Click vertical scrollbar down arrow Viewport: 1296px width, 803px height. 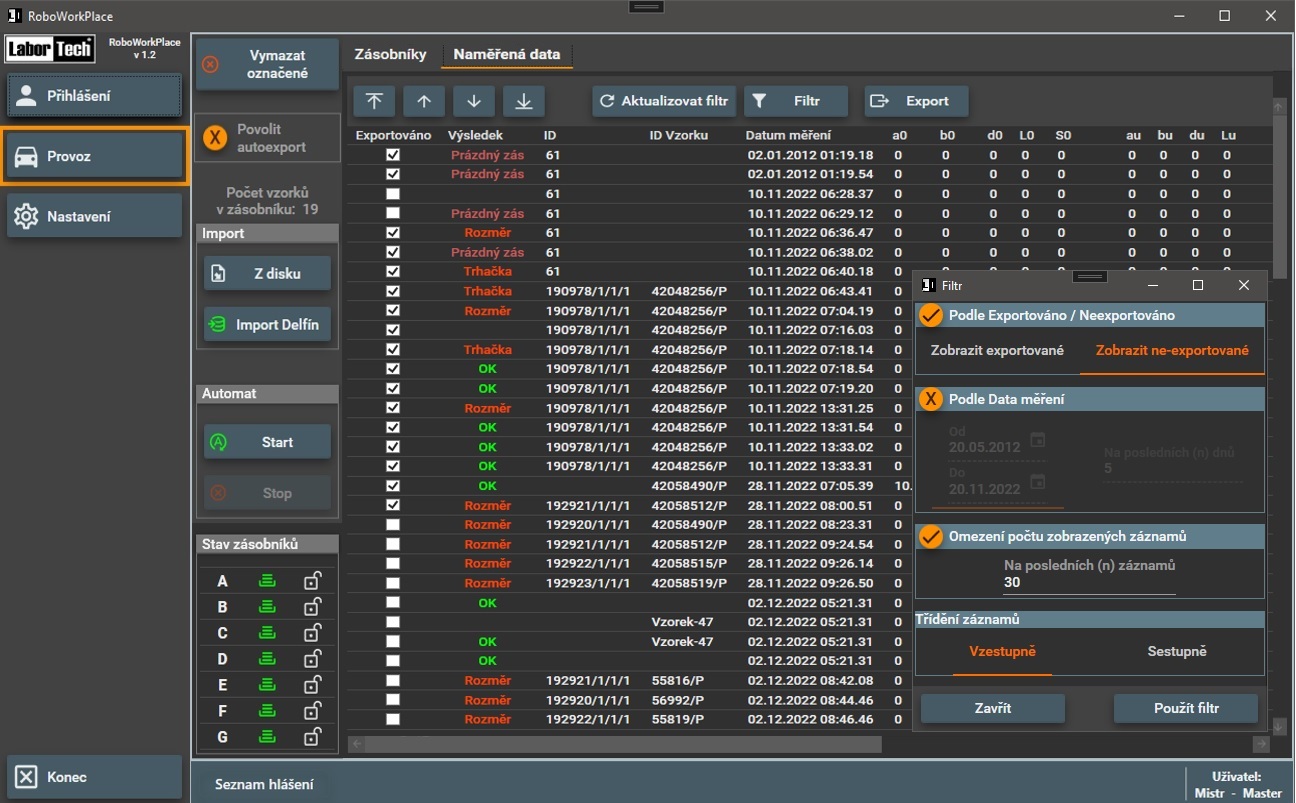[x=1279, y=727]
